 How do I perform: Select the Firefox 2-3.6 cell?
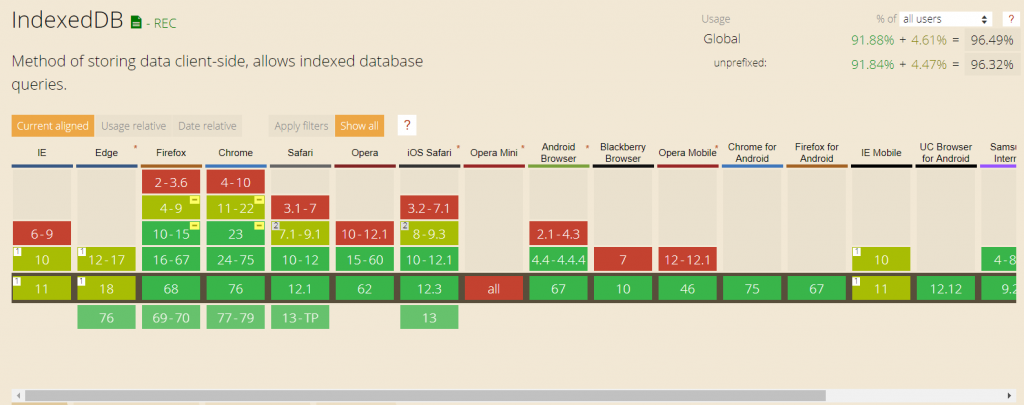pyautogui.click(x=171, y=182)
